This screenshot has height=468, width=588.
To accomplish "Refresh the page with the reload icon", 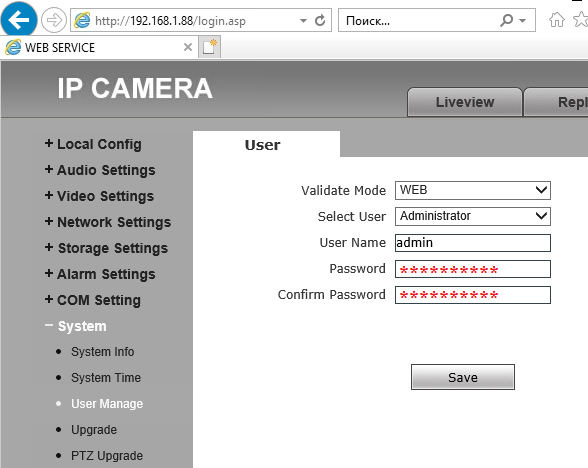I will tap(320, 20).
